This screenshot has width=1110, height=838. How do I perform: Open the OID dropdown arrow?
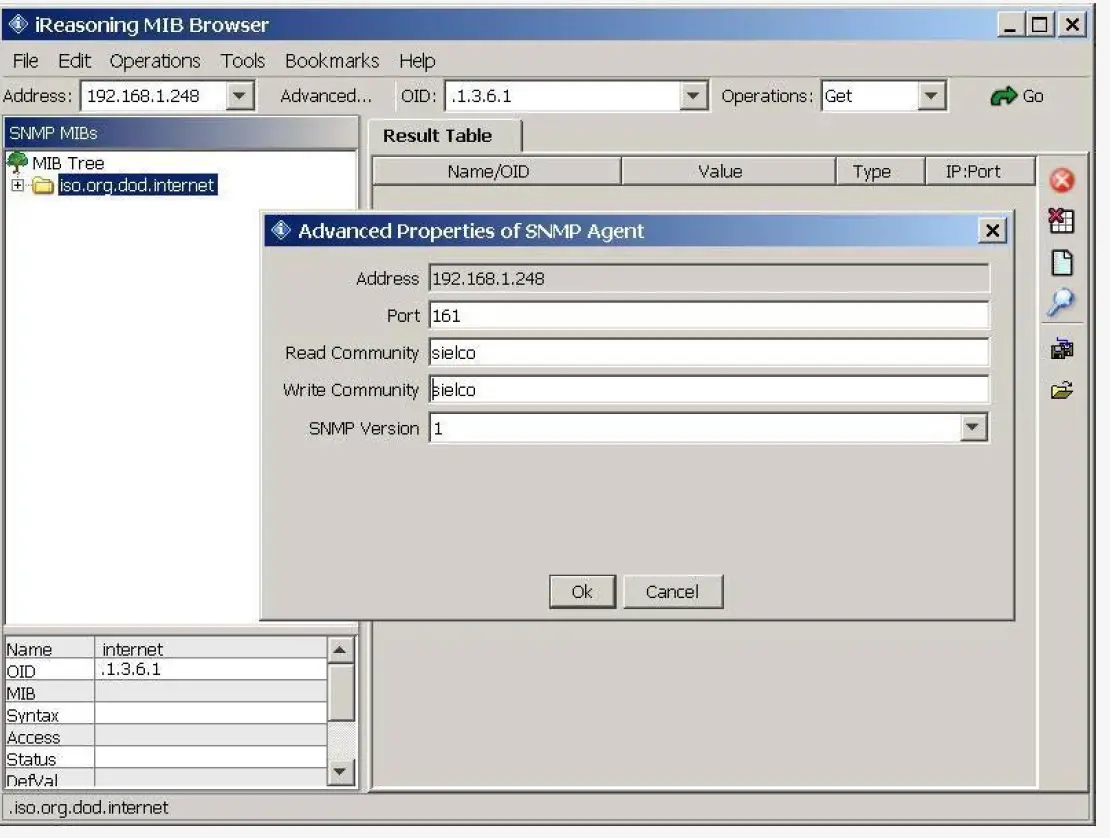coord(693,96)
